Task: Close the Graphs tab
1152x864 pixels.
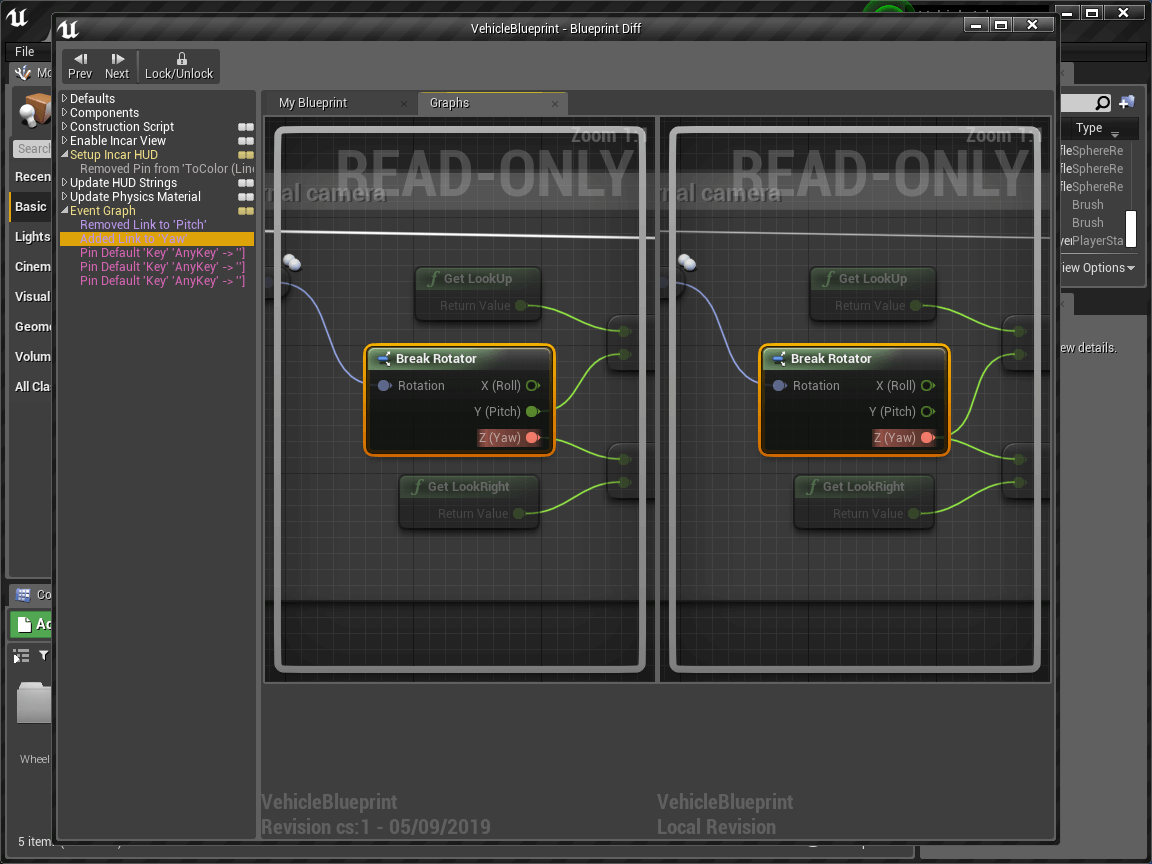Action: [555, 103]
